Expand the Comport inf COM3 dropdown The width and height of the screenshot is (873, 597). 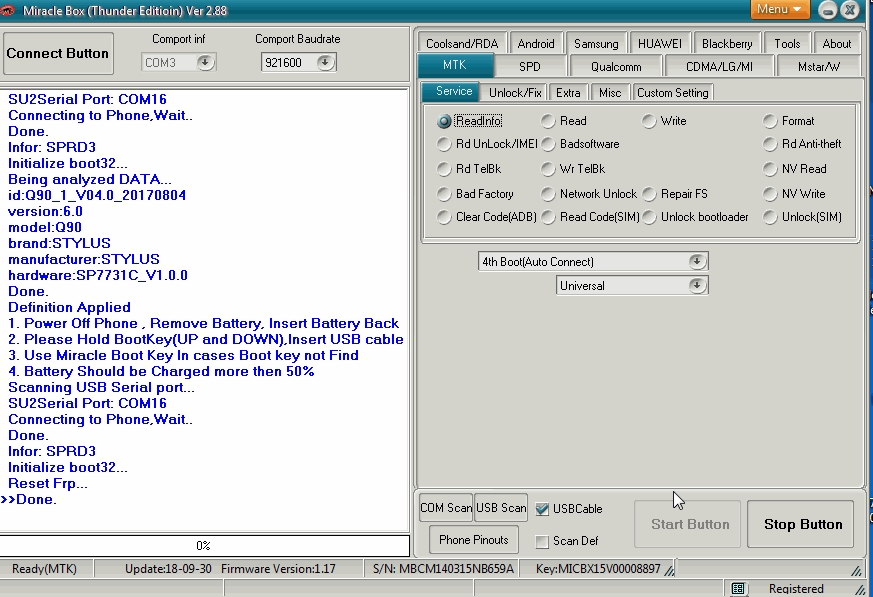pyautogui.click(x=205, y=62)
